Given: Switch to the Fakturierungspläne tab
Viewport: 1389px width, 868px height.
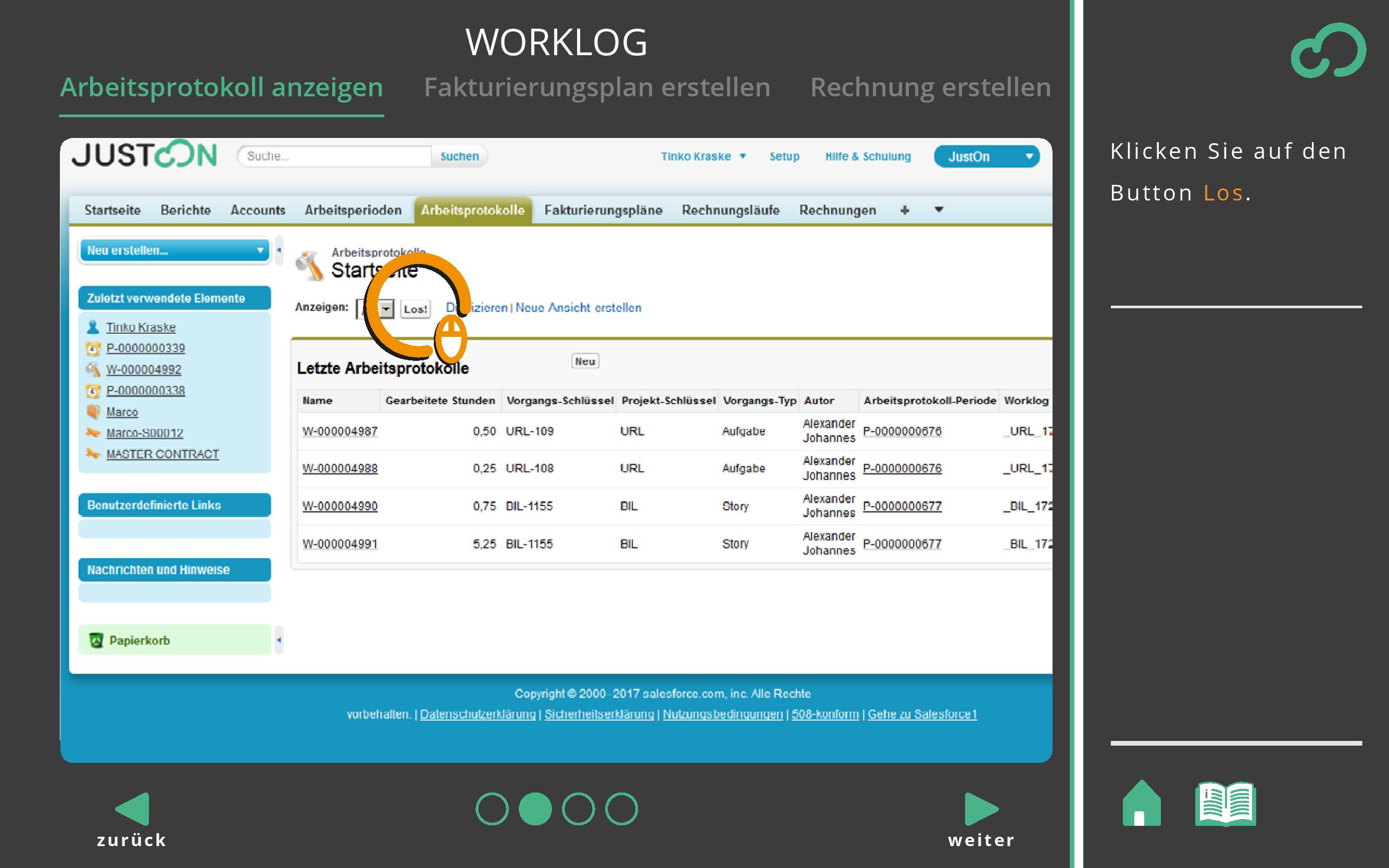Looking at the screenshot, I should [x=603, y=210].
